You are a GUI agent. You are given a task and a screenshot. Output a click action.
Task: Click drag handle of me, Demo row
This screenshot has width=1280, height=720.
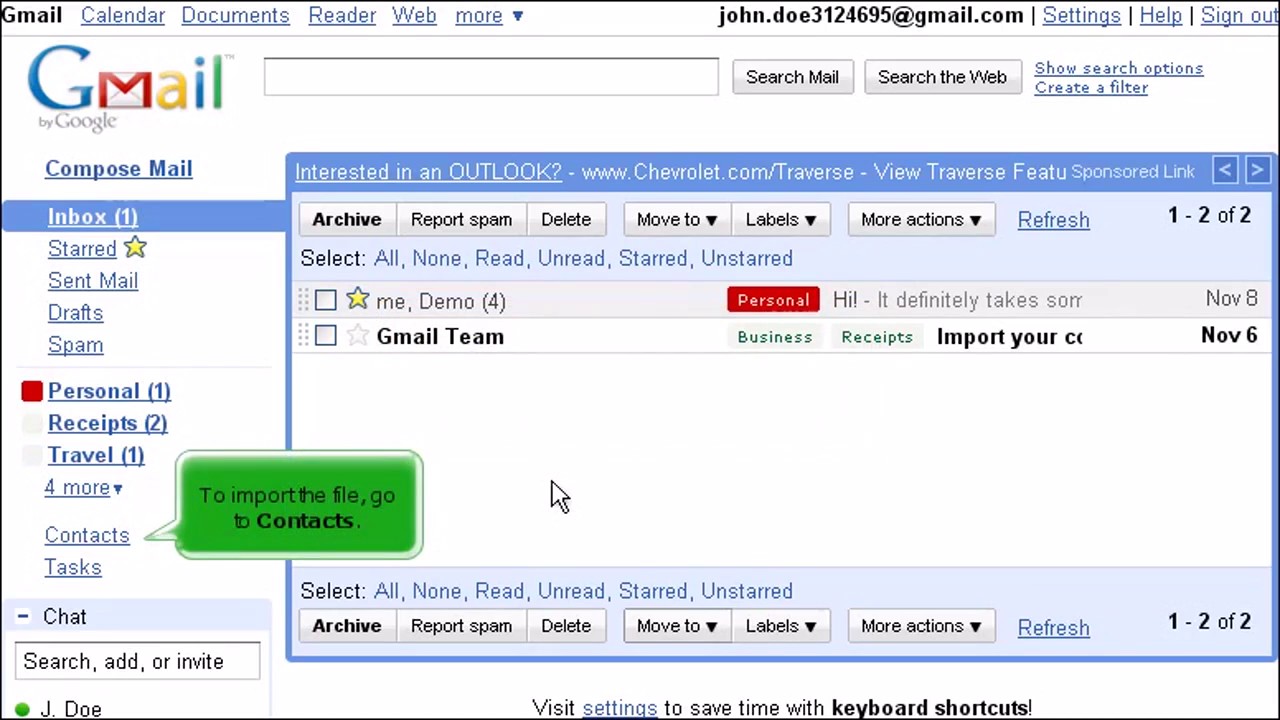pos(303,300)
